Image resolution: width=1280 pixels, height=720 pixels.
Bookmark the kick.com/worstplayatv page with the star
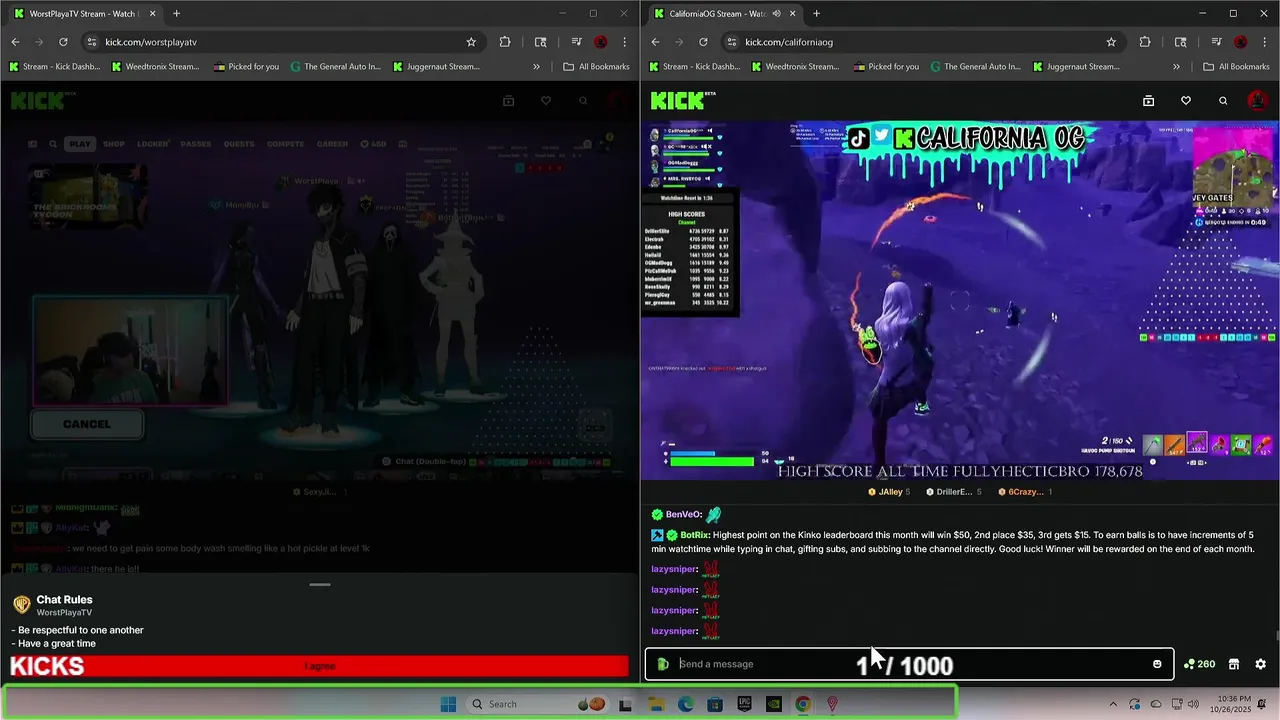(x=471, y=42)
